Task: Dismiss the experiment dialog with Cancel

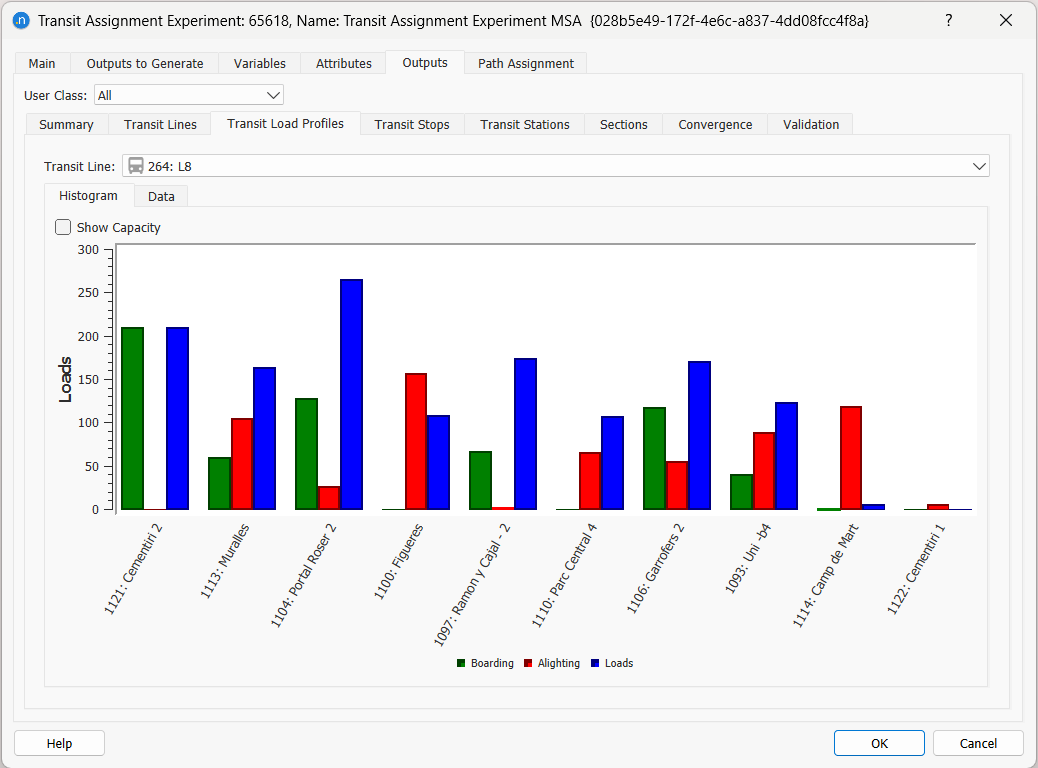Action: 977,743
